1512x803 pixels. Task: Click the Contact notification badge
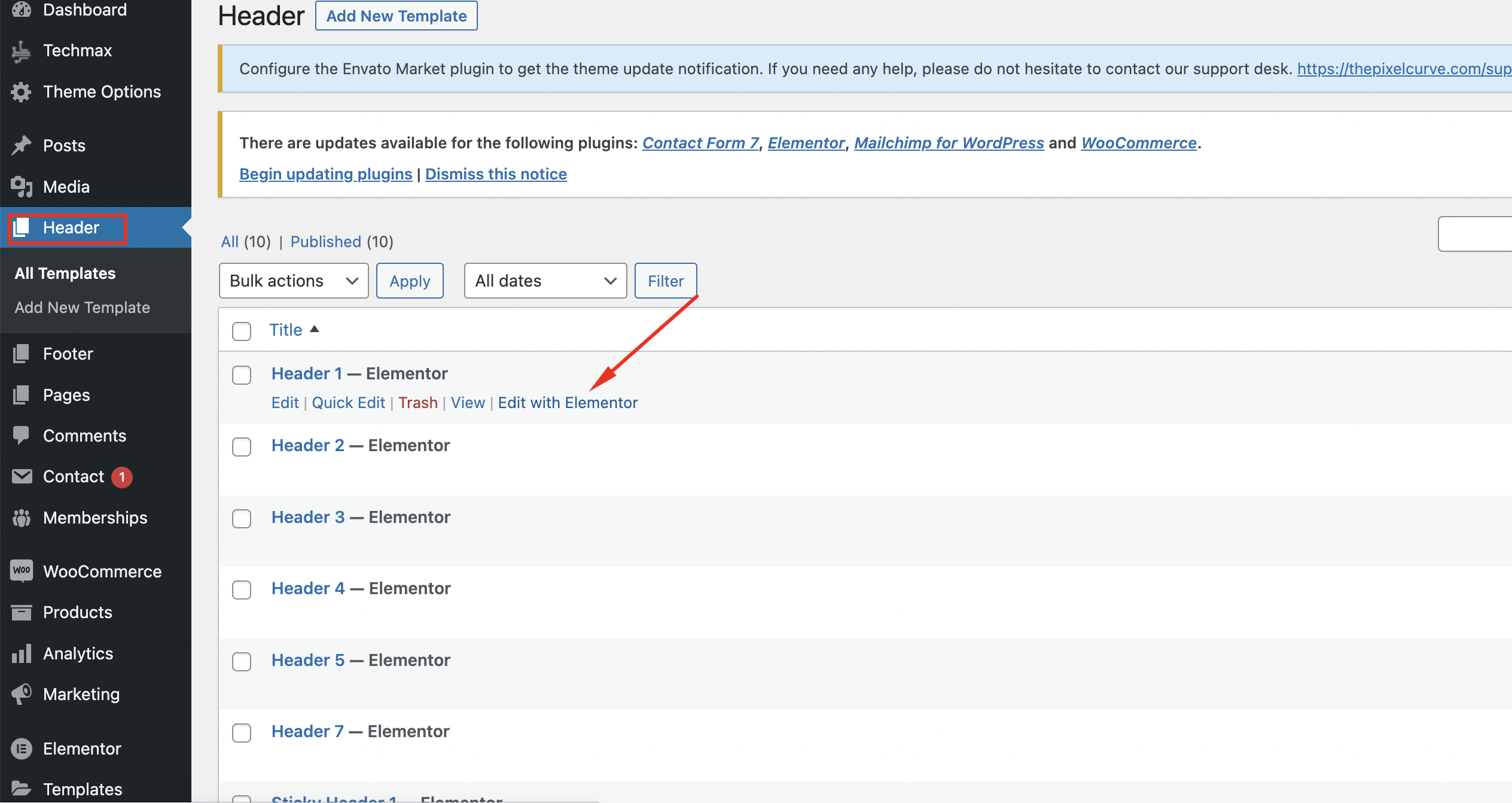pos(122,477)
